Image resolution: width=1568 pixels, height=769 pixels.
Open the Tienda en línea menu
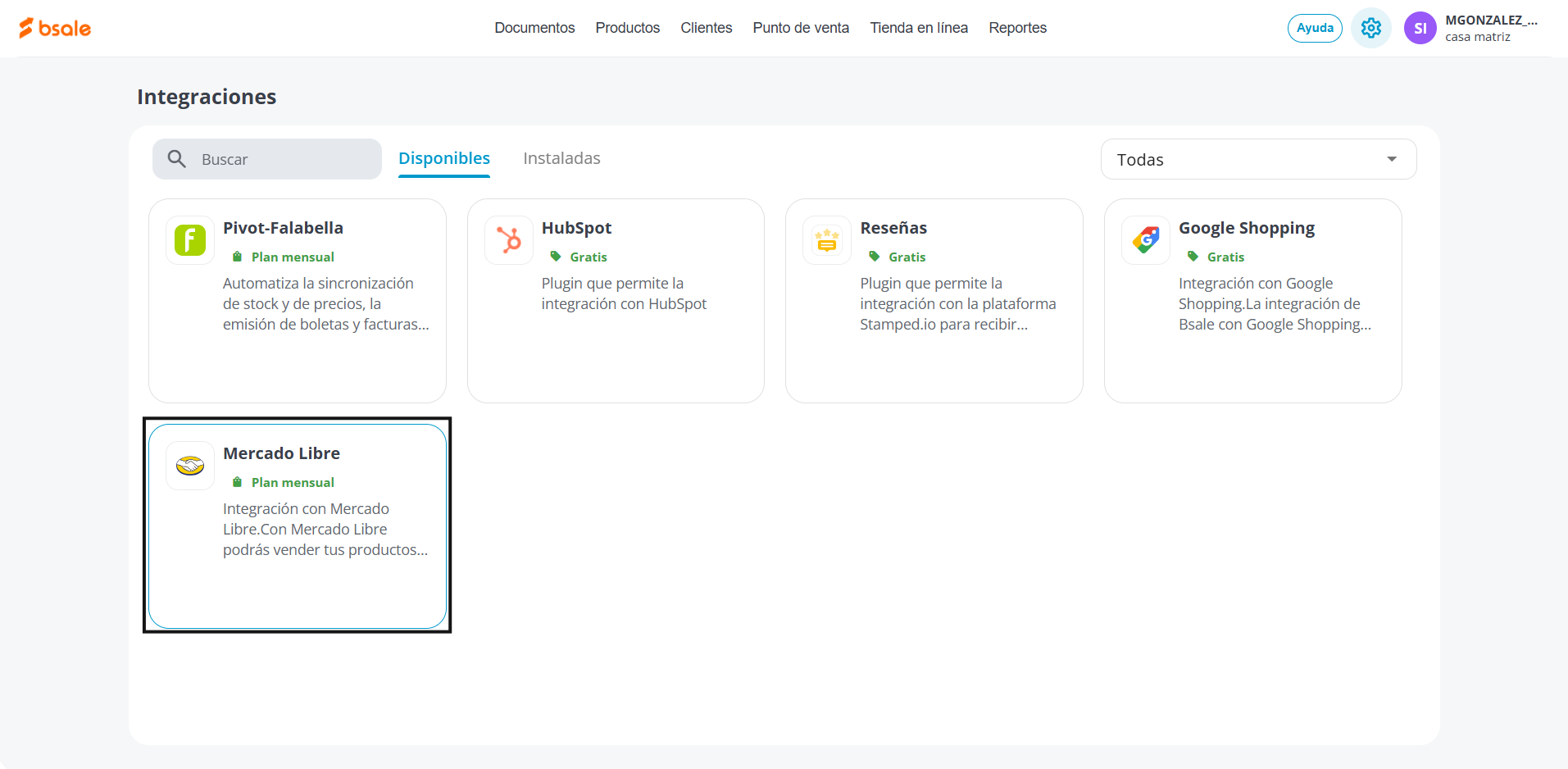click(919, 28)
